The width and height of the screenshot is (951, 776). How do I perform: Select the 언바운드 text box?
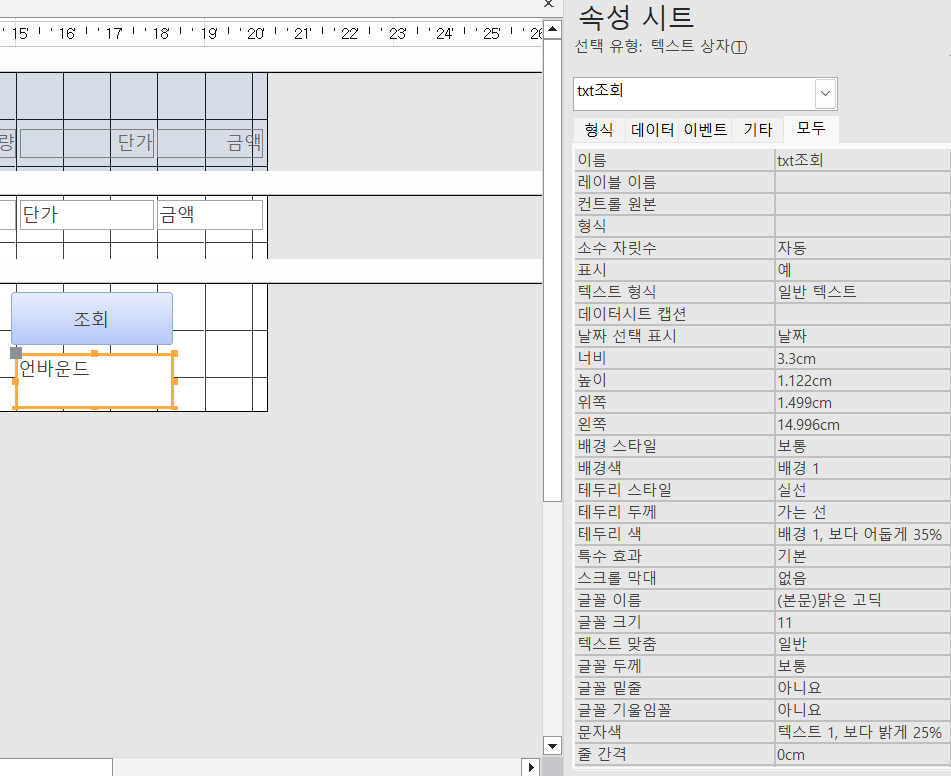(x=94, y=381)
